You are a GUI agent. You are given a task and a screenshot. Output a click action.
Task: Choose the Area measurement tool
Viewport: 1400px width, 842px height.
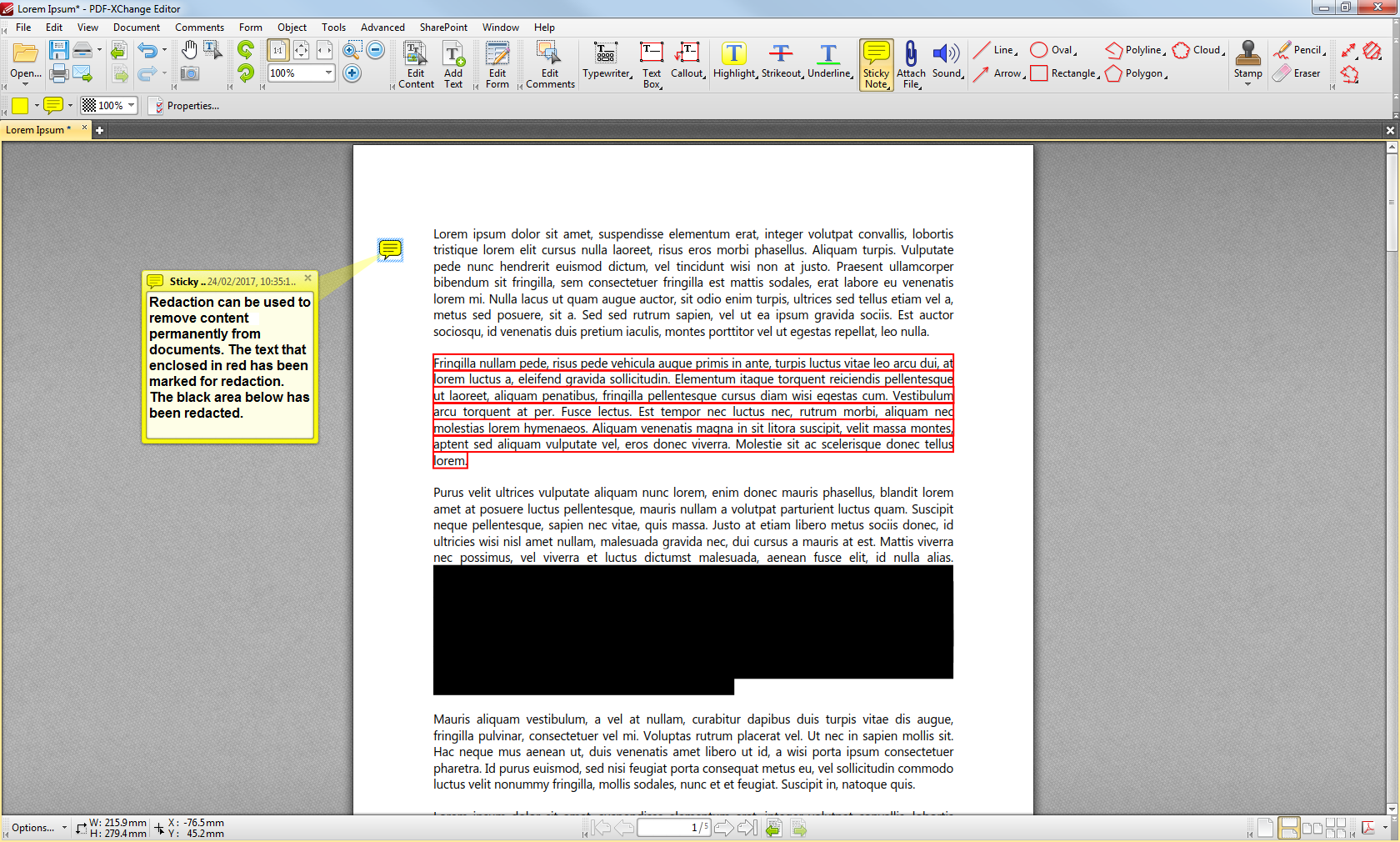tap(1372, 50)
